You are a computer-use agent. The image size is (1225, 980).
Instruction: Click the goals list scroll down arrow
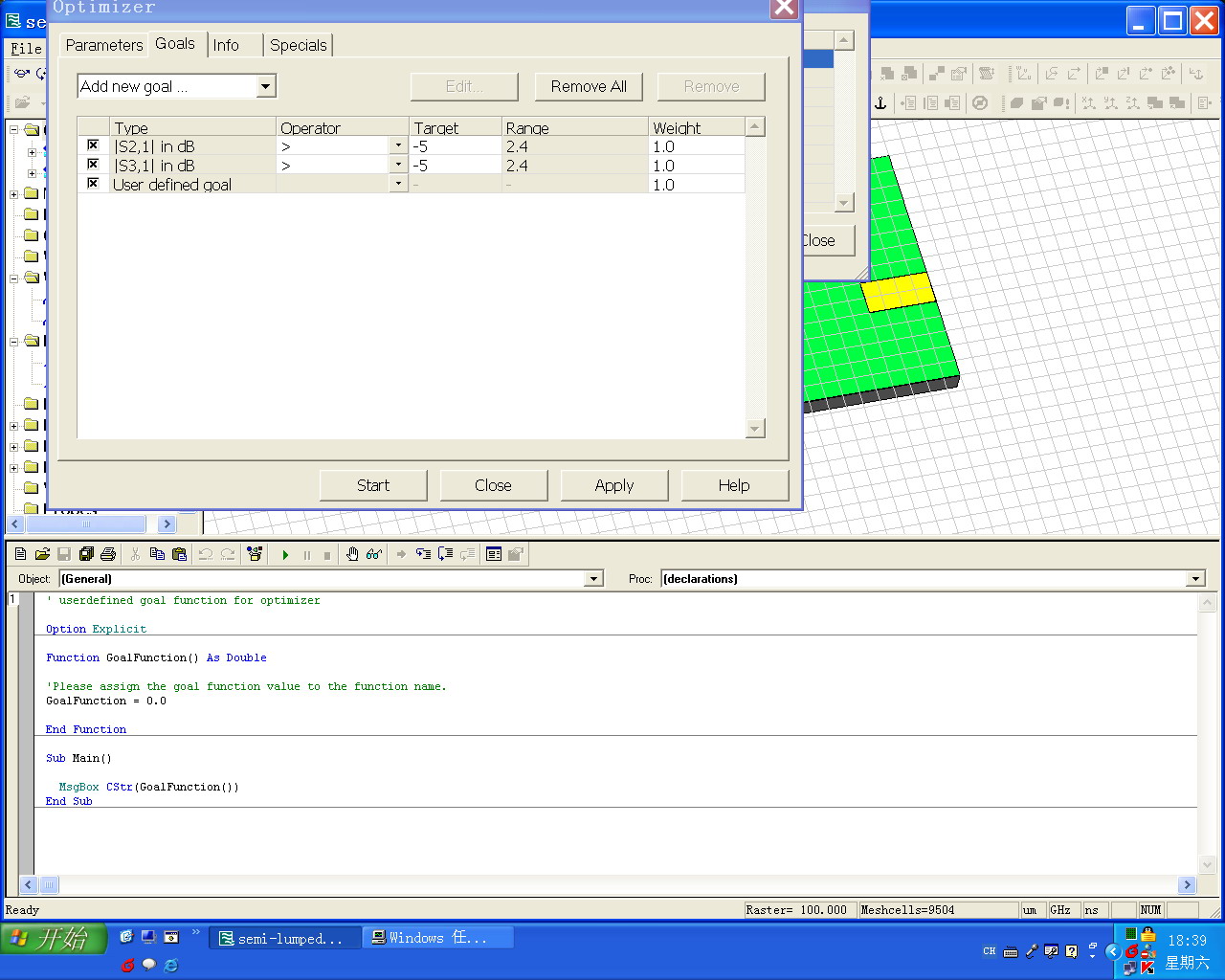tap(755, 429)
